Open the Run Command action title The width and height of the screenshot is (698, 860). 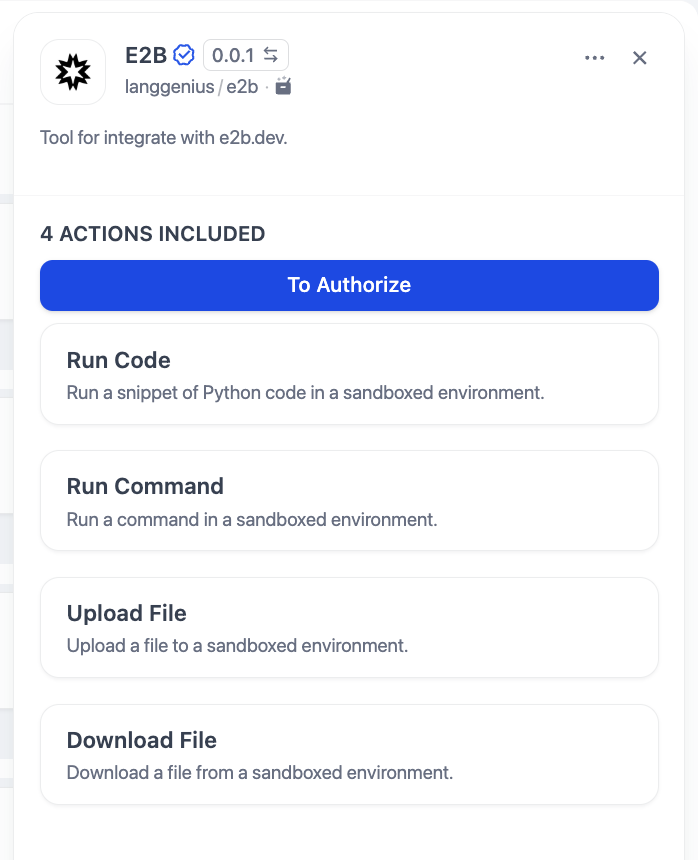145,486
